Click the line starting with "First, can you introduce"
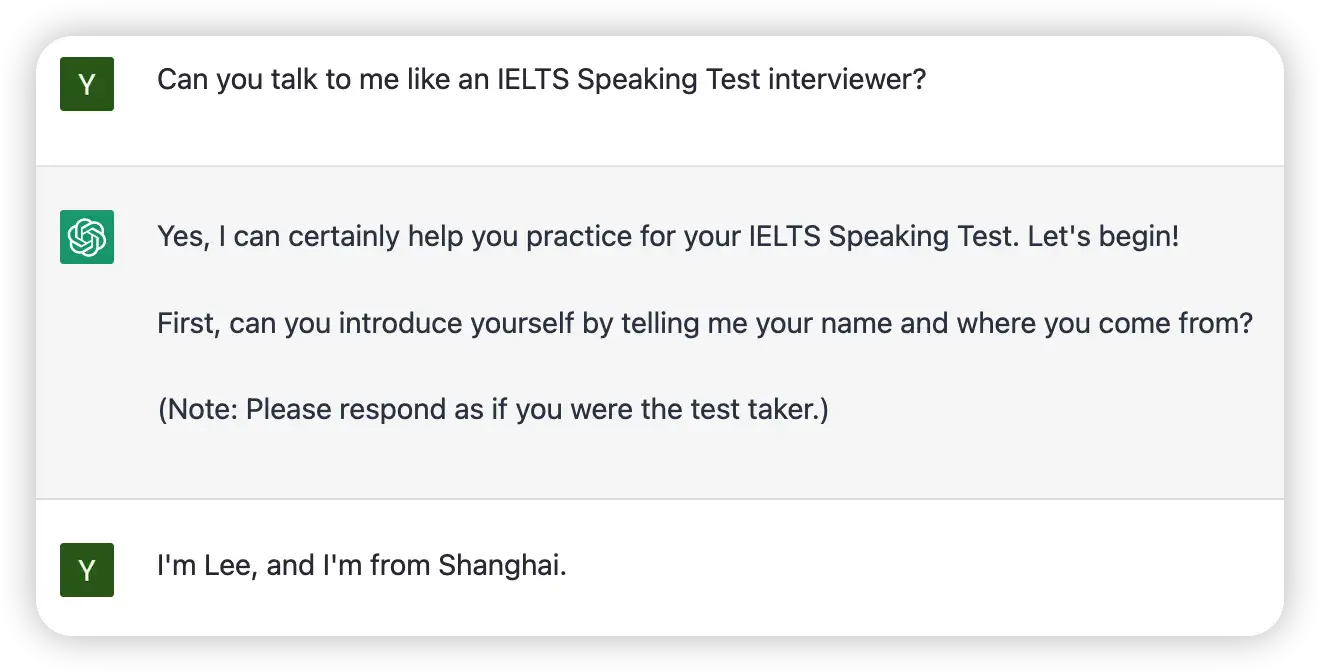The width and height of the screenshot is (1320, 672). (x=705, y=324)
